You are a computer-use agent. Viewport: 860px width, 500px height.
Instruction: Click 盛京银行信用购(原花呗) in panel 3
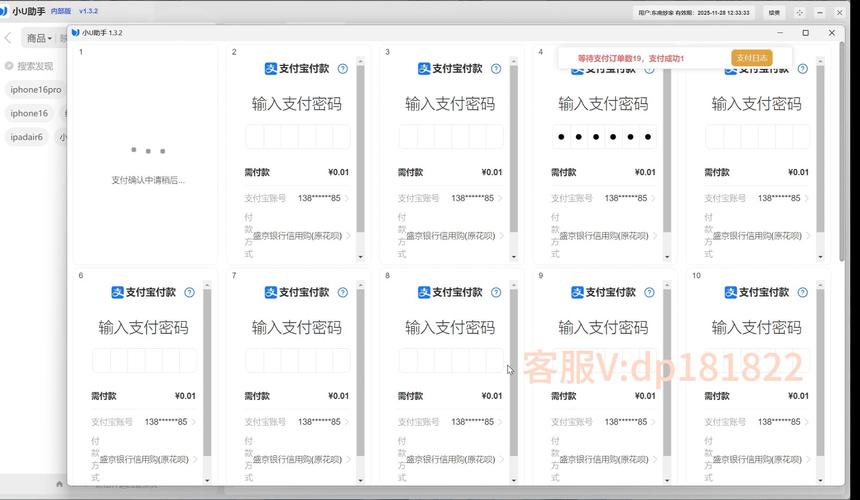[451, 236]
